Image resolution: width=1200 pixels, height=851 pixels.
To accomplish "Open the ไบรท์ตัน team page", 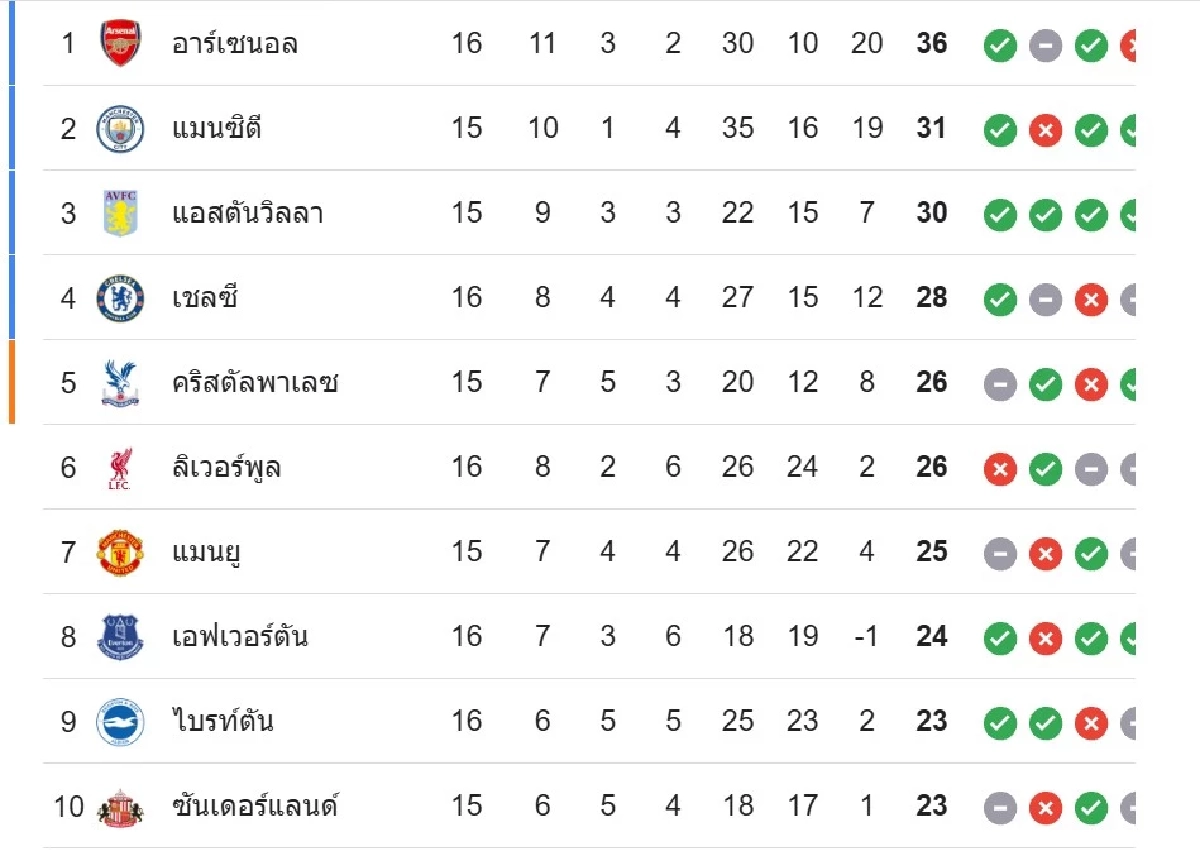I will [x=222, y=722].
